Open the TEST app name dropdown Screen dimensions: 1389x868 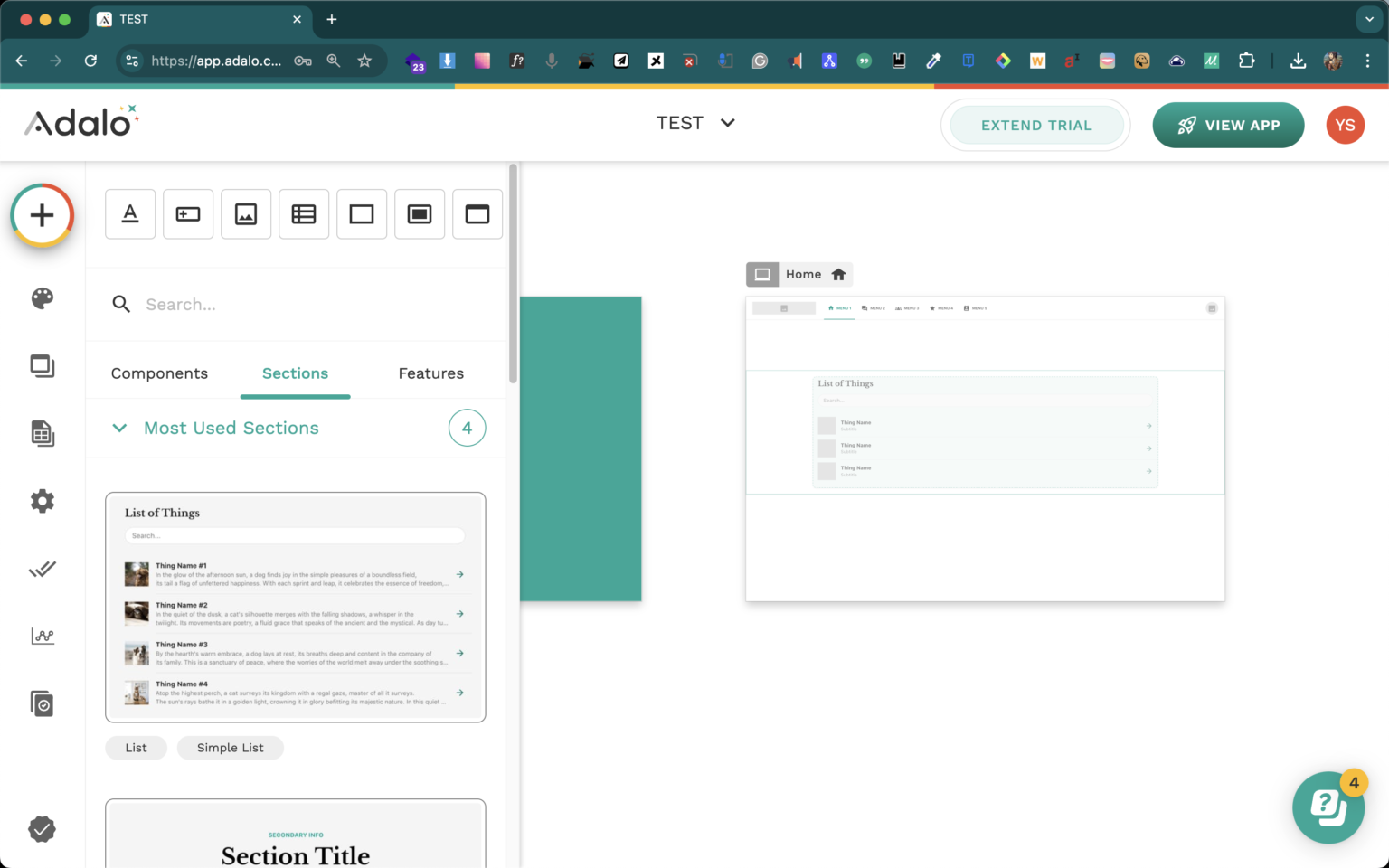(x=695, y=123)
